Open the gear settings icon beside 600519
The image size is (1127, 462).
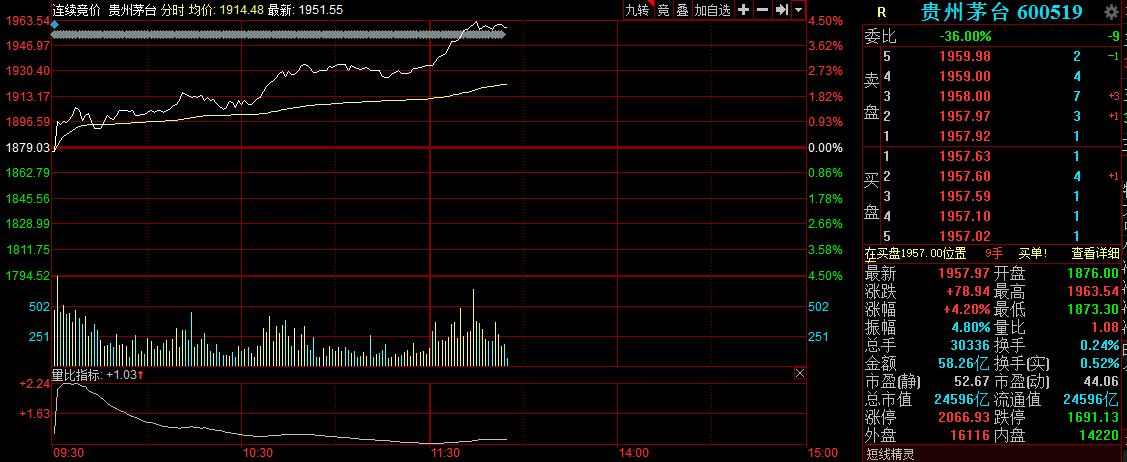1110,11
